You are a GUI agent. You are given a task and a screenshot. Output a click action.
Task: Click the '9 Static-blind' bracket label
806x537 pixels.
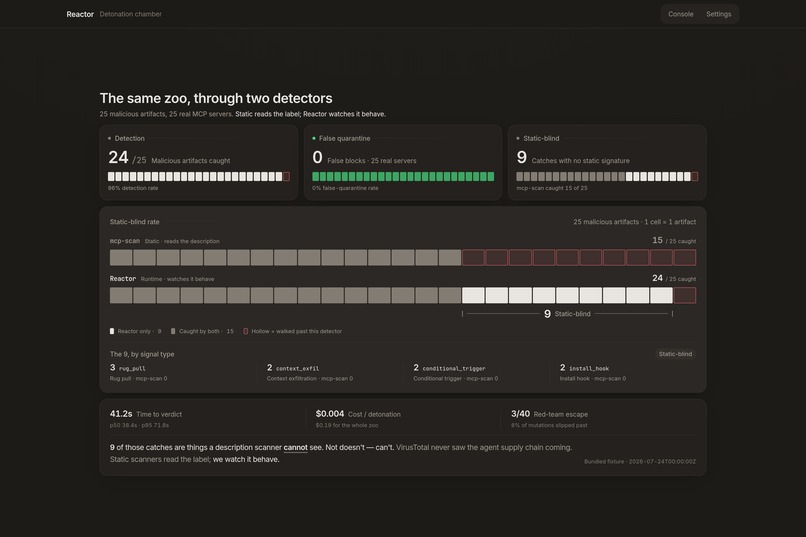pos(567,313)
